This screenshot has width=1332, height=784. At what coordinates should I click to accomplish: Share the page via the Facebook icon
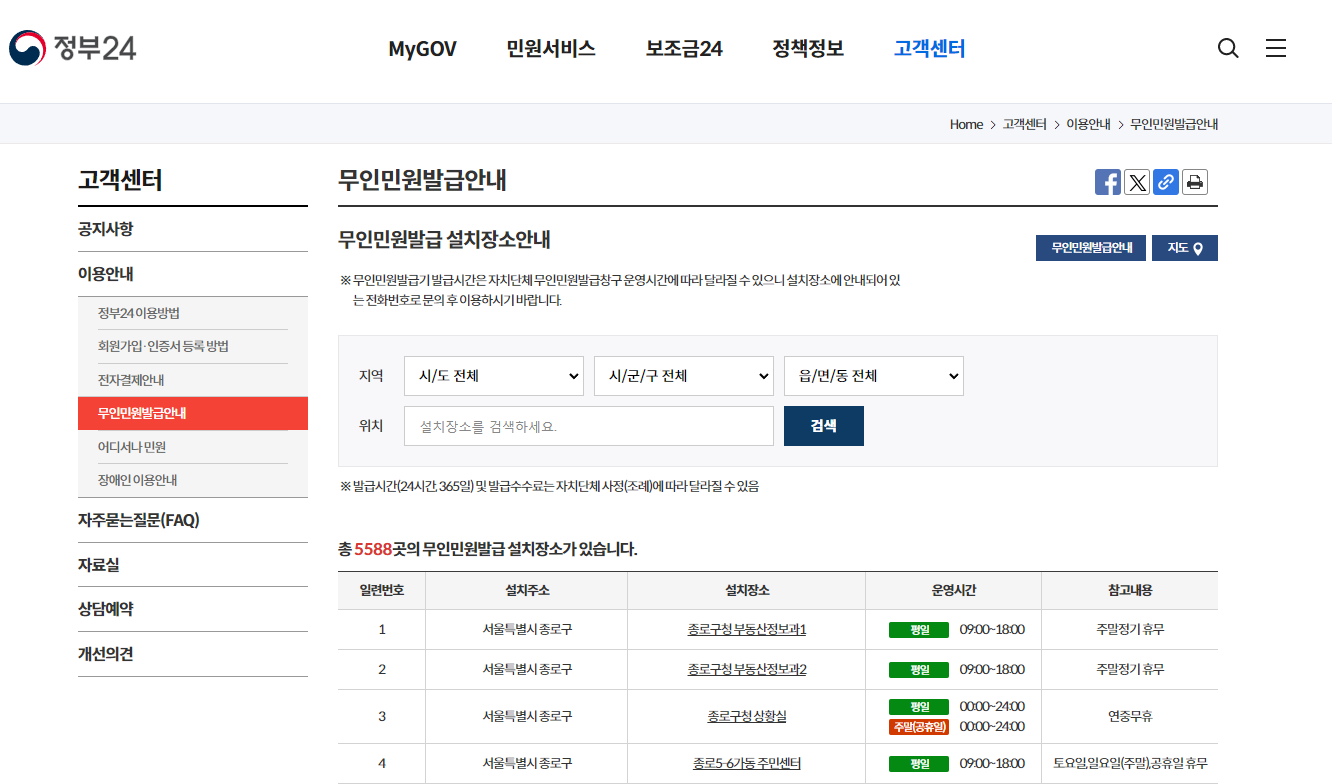pyautogui.click(x=1107, y=182)
